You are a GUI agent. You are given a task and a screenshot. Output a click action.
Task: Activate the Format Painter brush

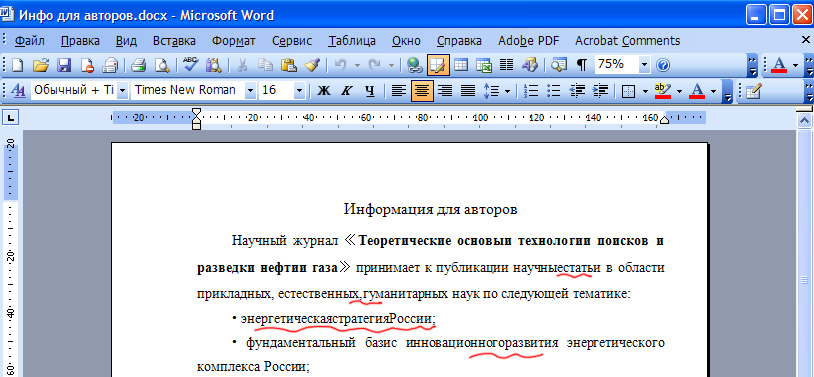click(311, 65)
